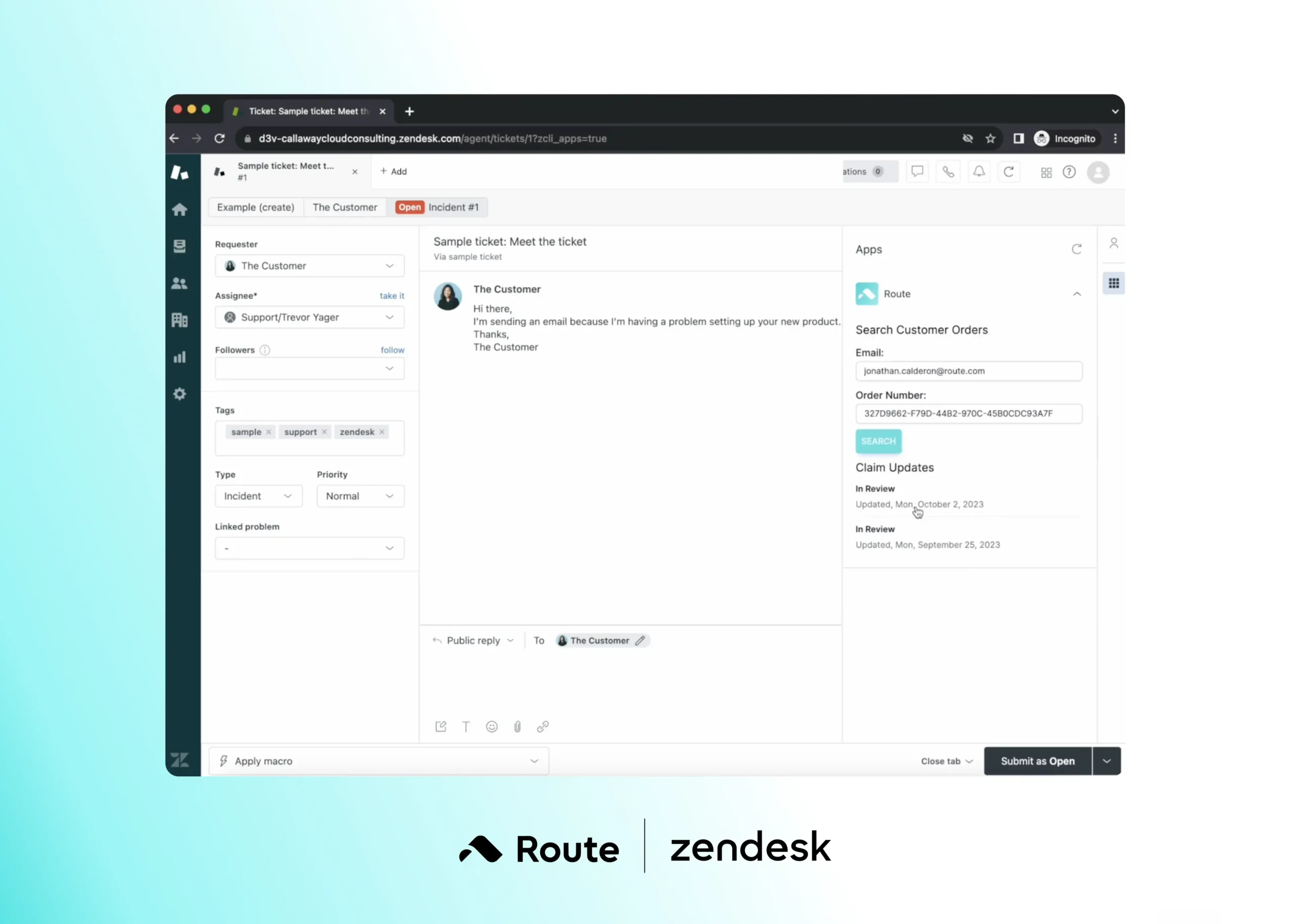Click the SEARCH button in Route app
The width and height of the screenshot is (1291, 924).
[x=878, y=441]
